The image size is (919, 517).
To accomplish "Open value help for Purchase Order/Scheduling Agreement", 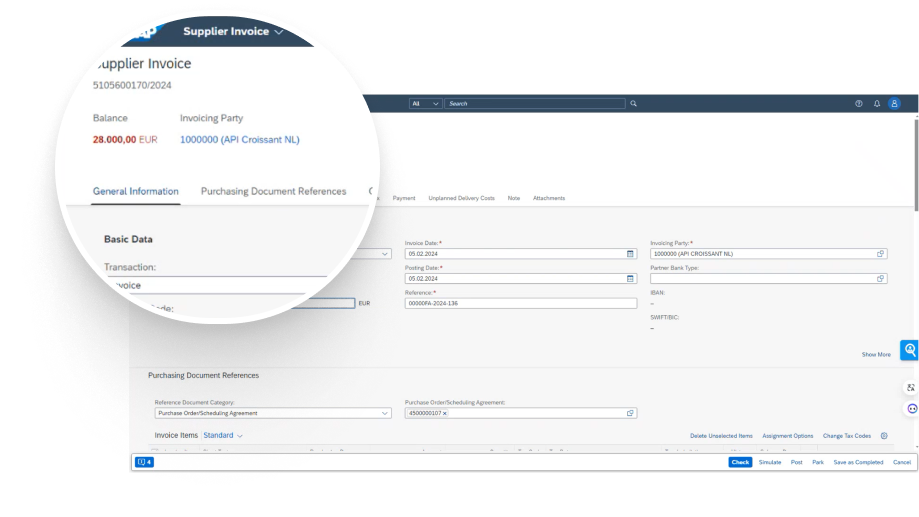I will point(630,413).
